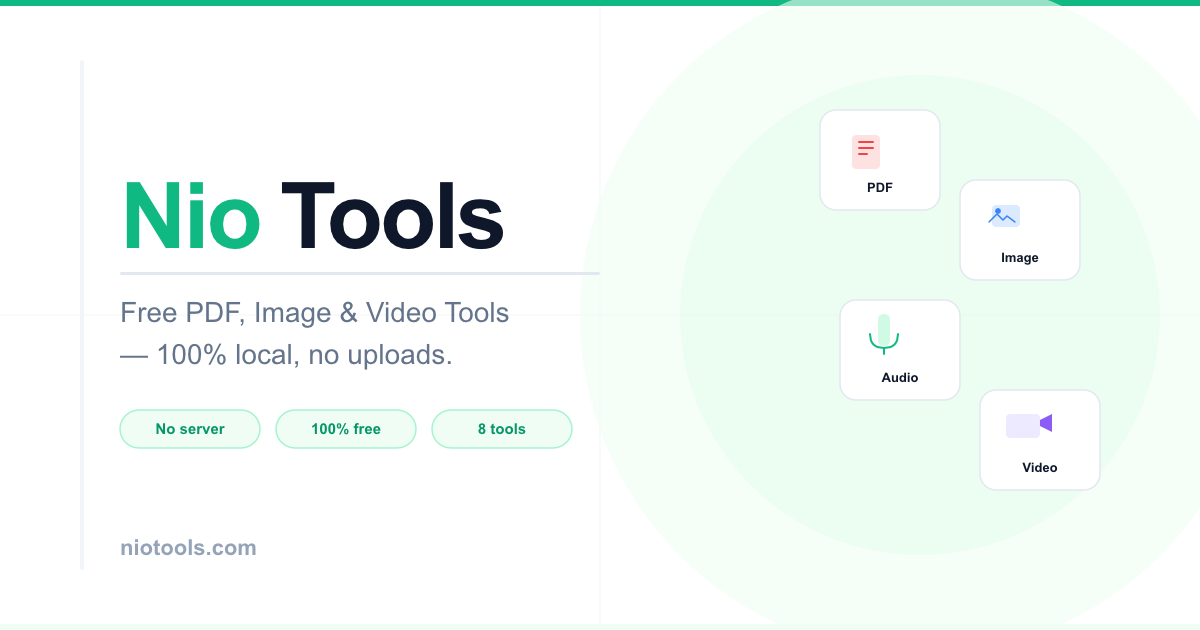Select the '8 tools' badge
This screenshot has height=630, width=1200.
pos(502,428)
